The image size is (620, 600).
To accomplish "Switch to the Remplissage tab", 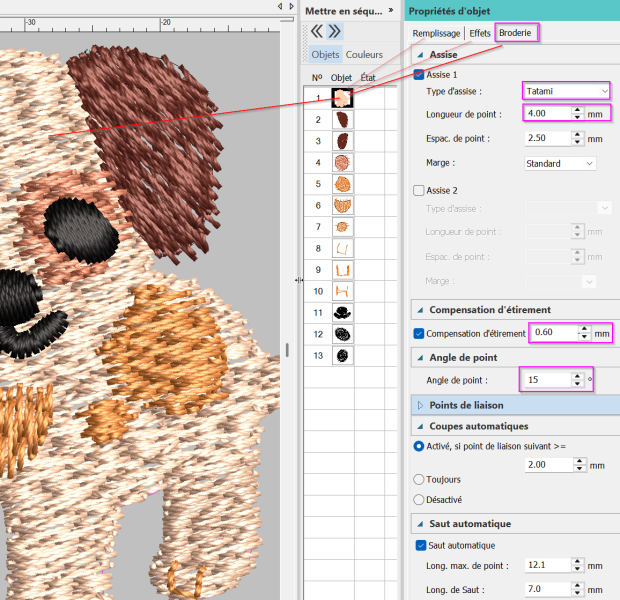I will [x=436, y=33].
